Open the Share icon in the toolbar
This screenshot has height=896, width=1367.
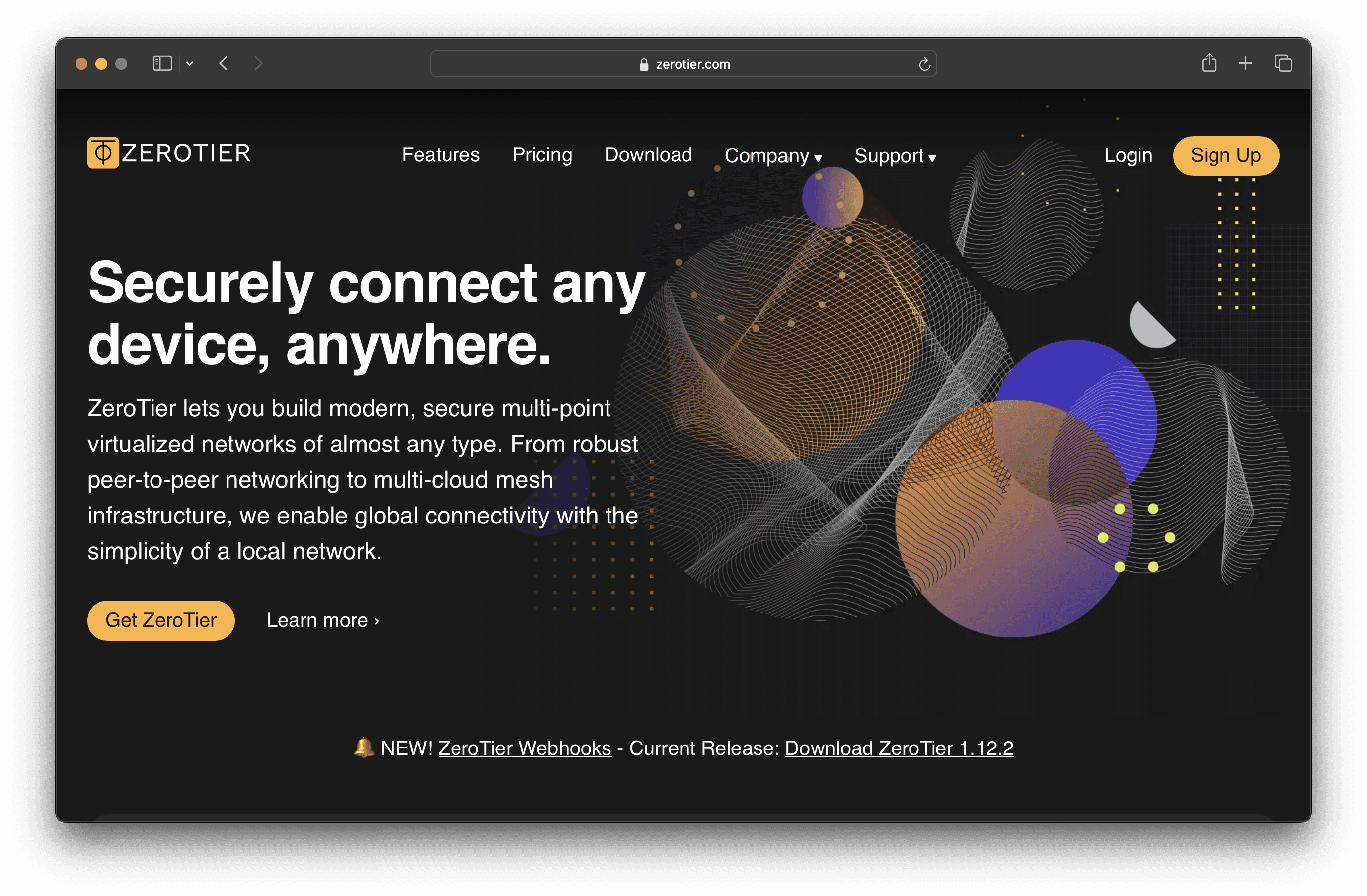[x=1209, y=63]
